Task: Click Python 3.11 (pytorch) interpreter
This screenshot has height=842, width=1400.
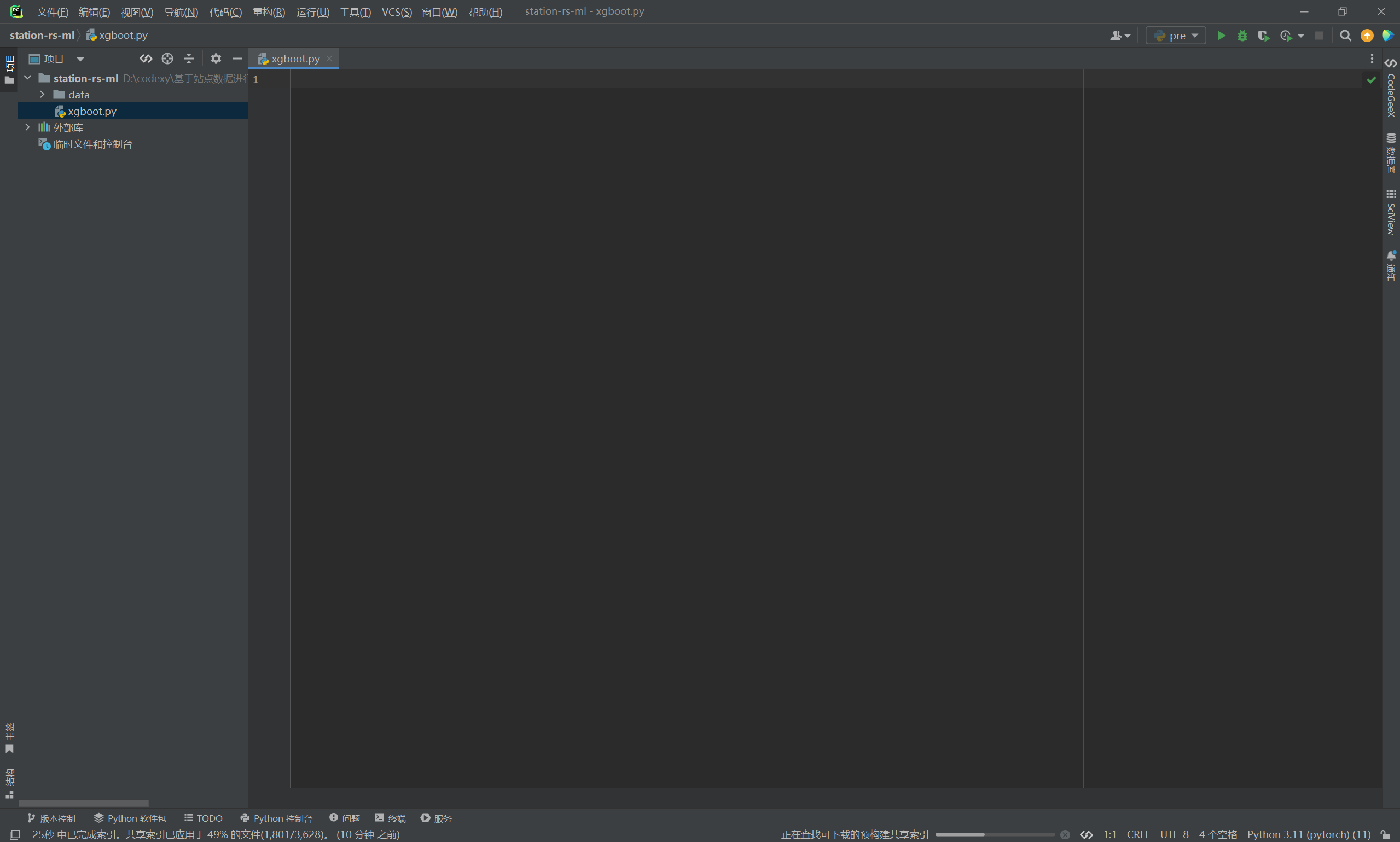Action: 1308,834
